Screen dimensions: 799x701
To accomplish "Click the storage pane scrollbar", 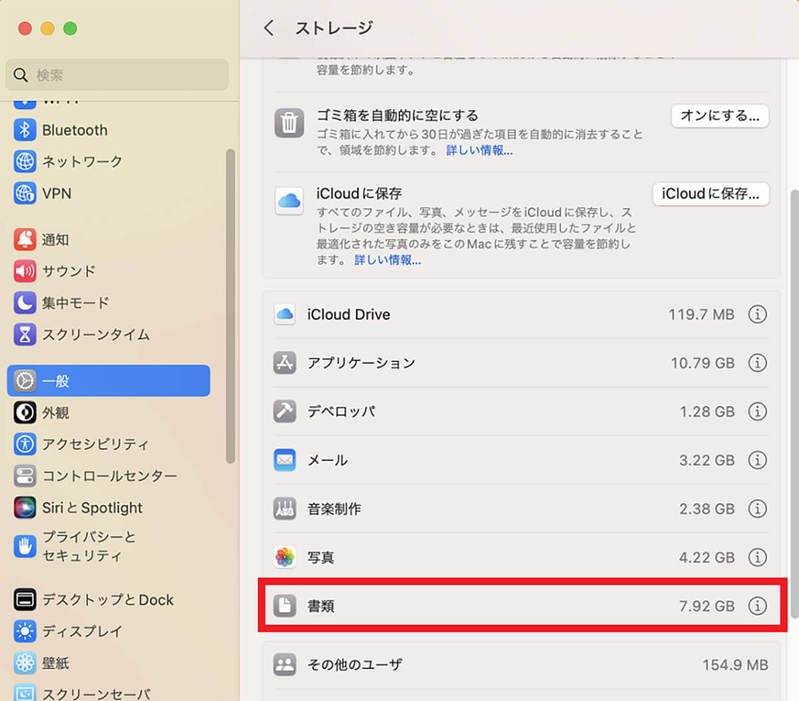I will (794, 403).
